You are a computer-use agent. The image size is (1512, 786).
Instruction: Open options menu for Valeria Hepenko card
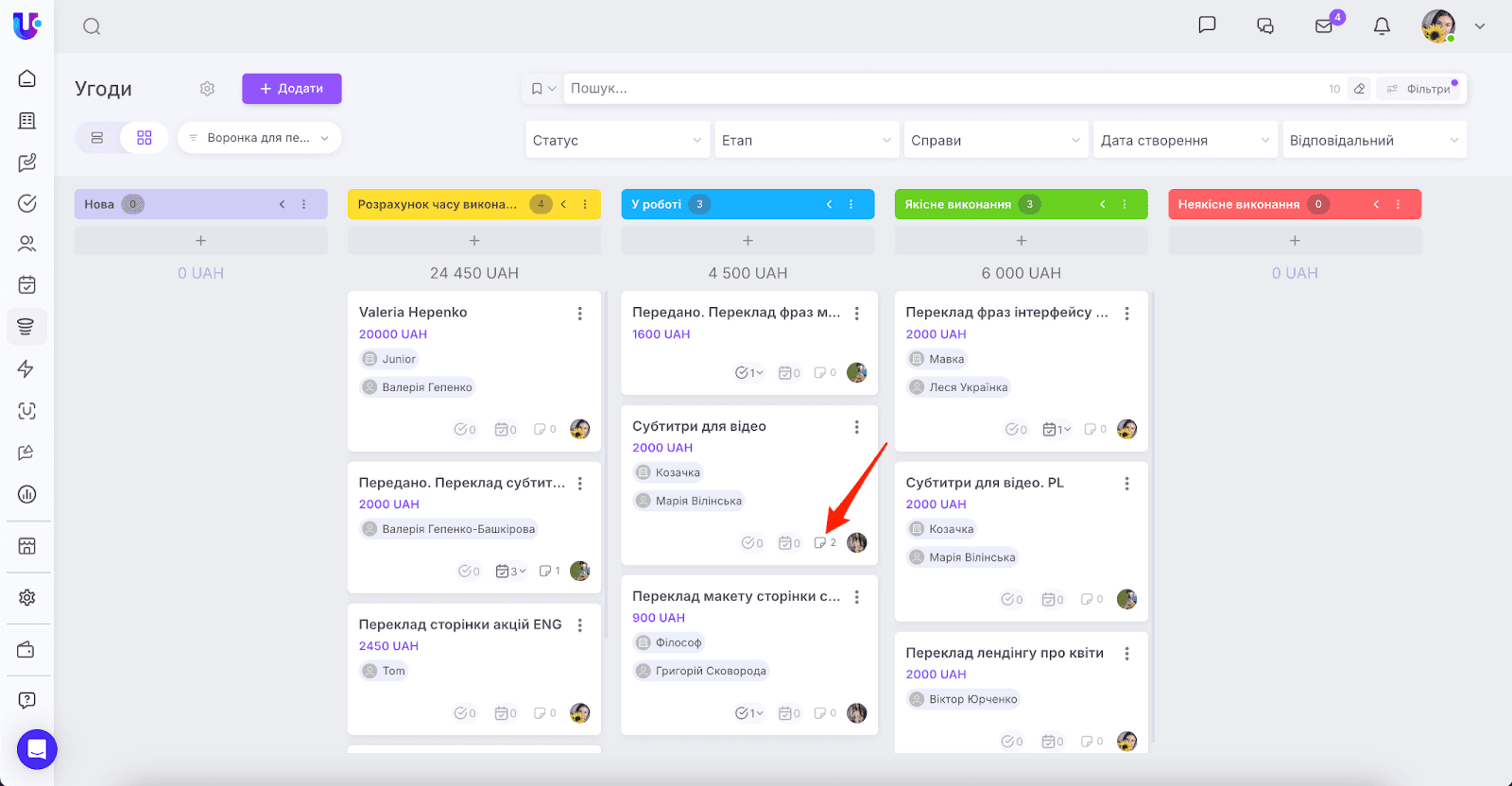coord(580,314)
